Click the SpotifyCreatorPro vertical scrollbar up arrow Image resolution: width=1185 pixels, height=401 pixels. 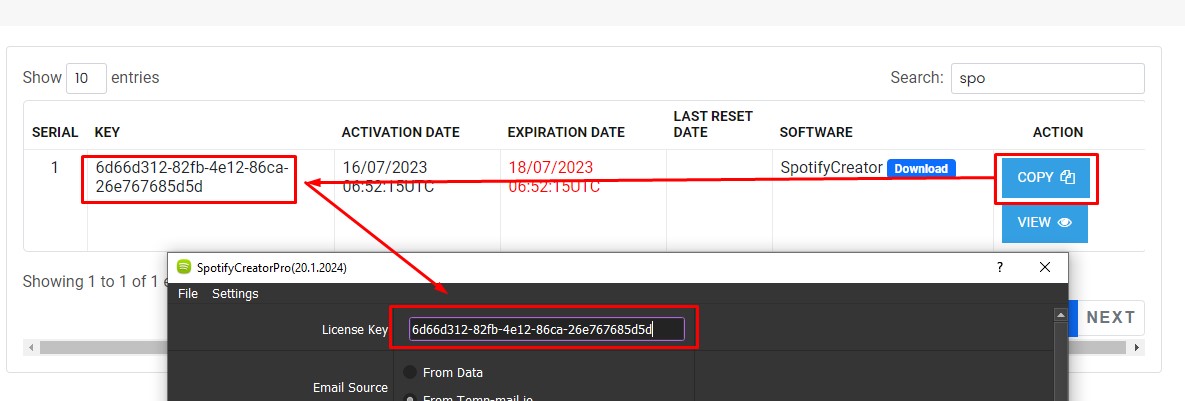(x=1060, y=315)
